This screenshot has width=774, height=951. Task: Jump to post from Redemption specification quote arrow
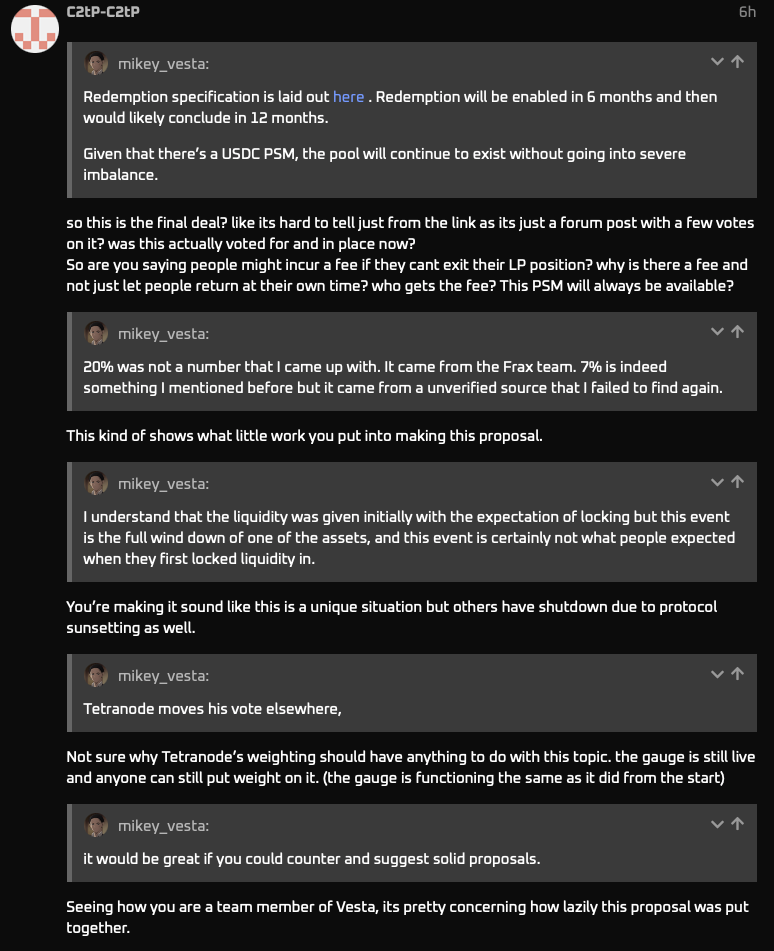pyautogui.click(x=738, y=62)
